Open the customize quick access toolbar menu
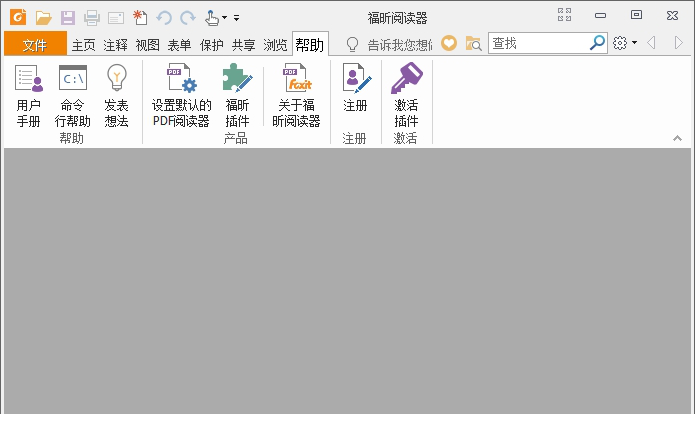Image resolution: width=695 pixels, height=430 pixels. (236, 18)
